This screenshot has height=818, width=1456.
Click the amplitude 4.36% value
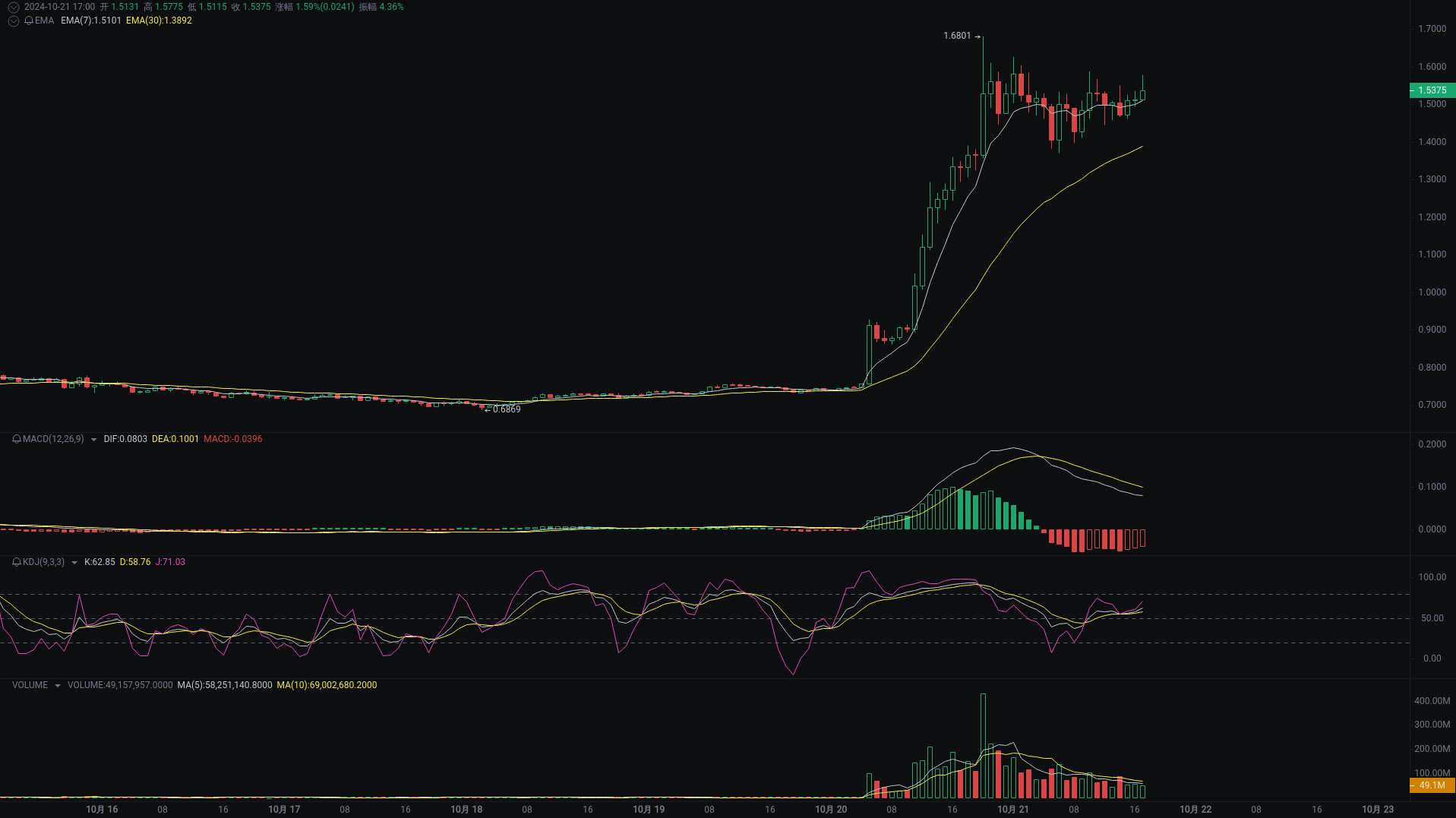point(391,7)
